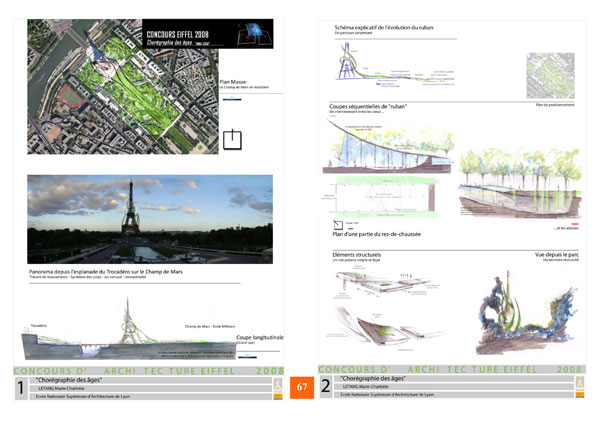Screen dimensions: 600x424
Task: Click the 'Trocadéro' label on the section
Action: coord(38,326)
